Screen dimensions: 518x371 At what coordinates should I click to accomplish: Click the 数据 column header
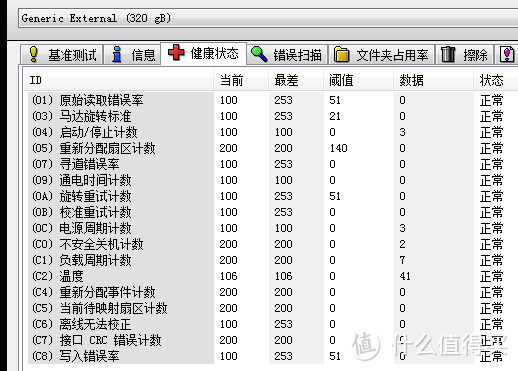[433, 80]
